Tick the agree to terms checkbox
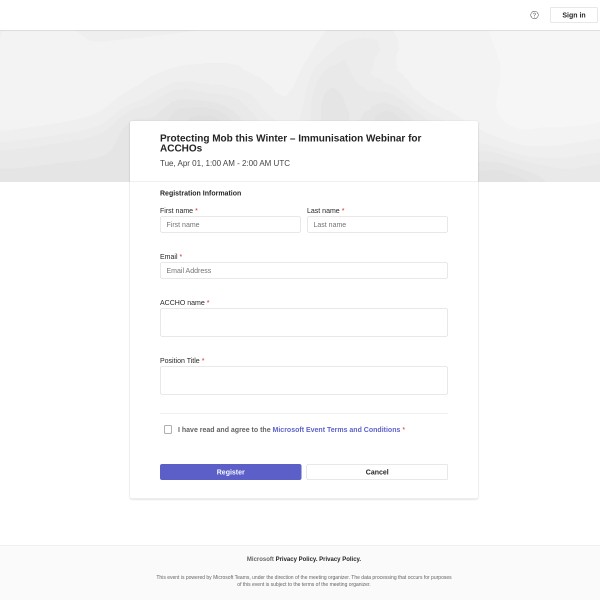Image resolution: width=600 pixels, height=600 pixels. (x=168, y=430)
